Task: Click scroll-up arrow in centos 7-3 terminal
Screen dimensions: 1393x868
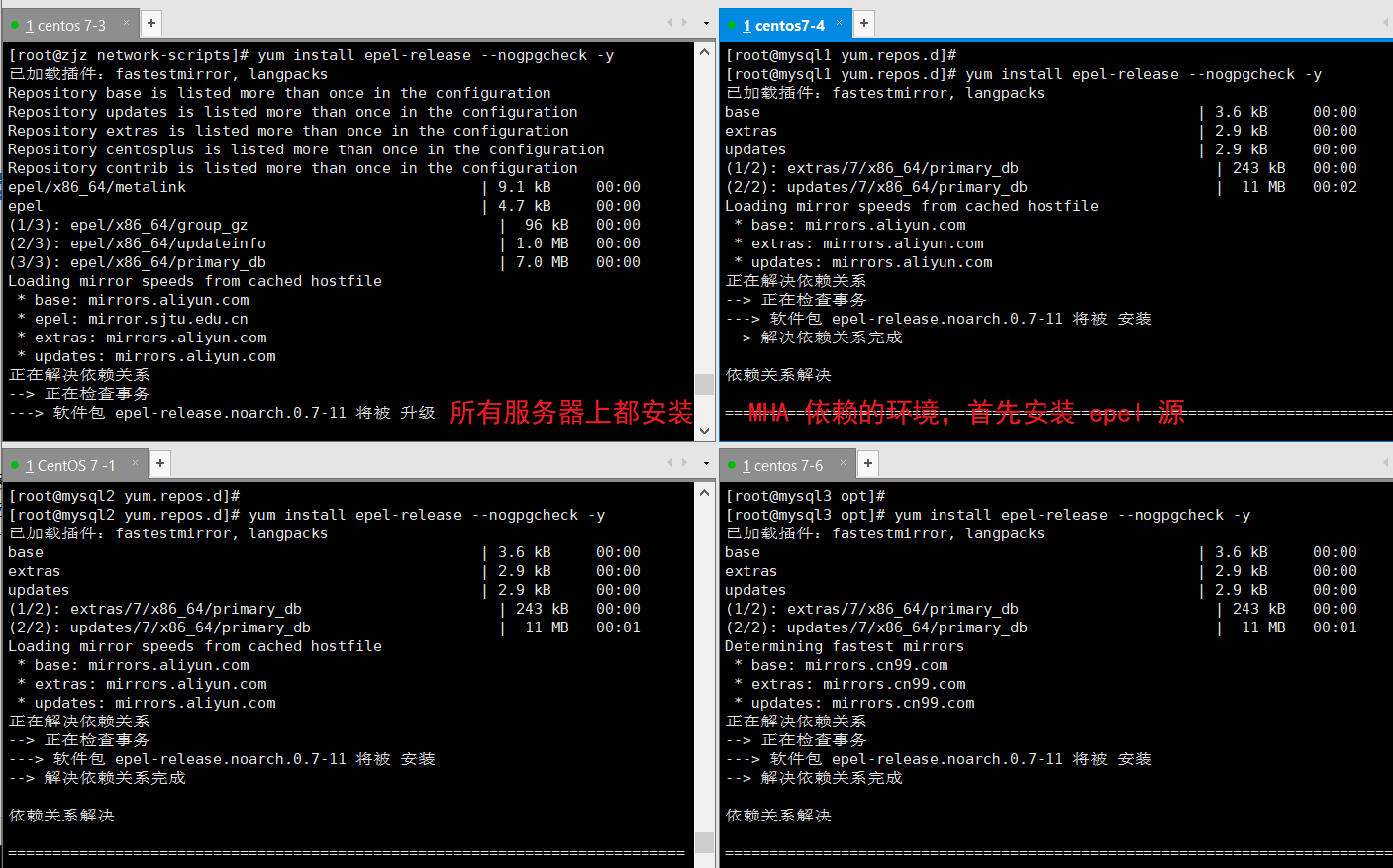Action: [705, 52]
